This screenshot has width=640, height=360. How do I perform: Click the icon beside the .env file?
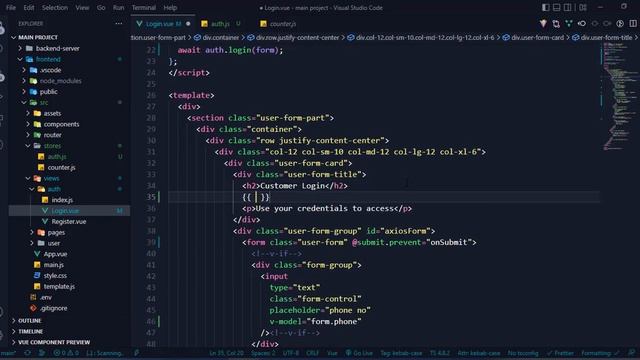(x=33, y=297)
